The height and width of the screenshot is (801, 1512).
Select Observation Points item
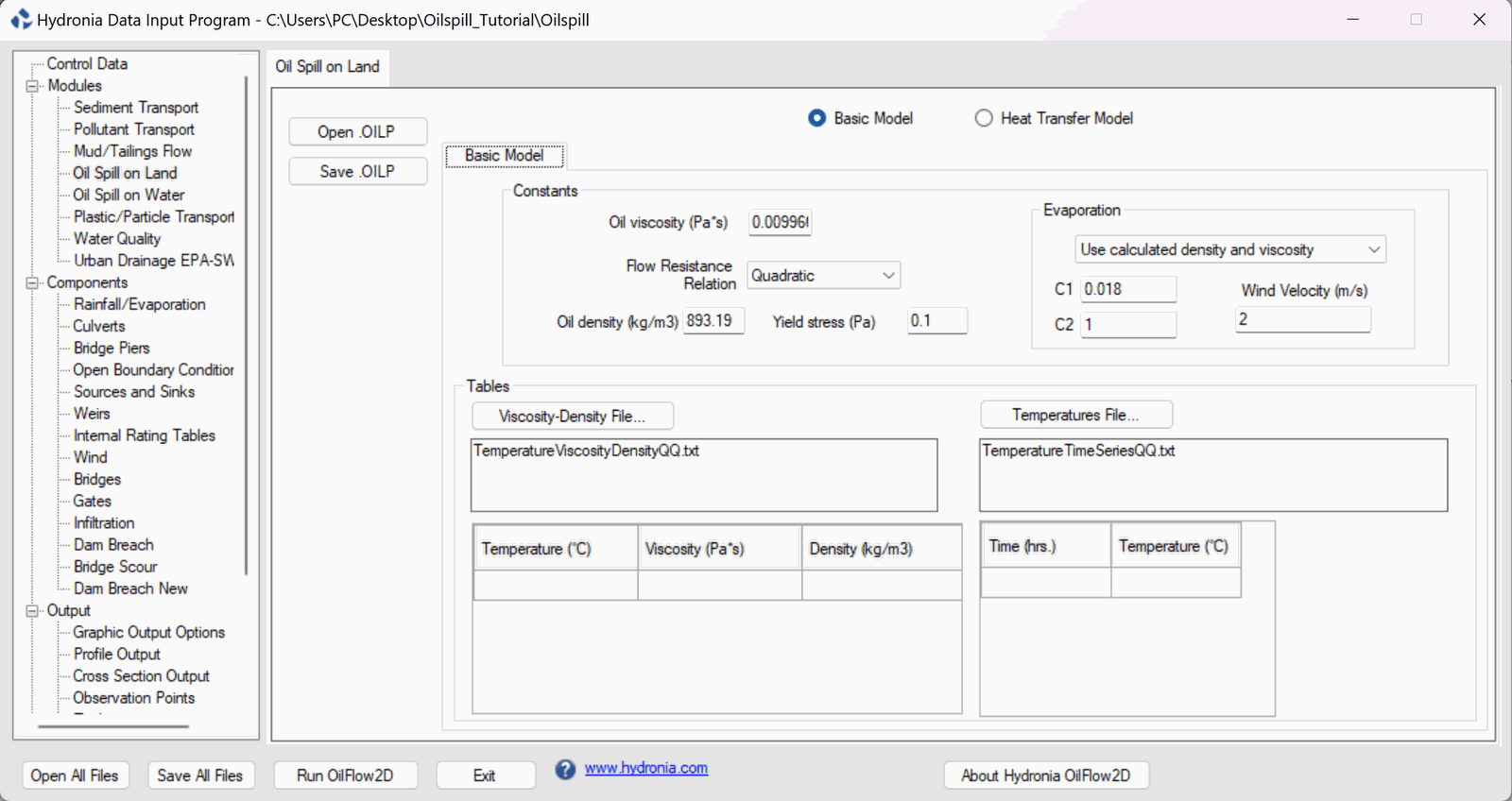134,698
